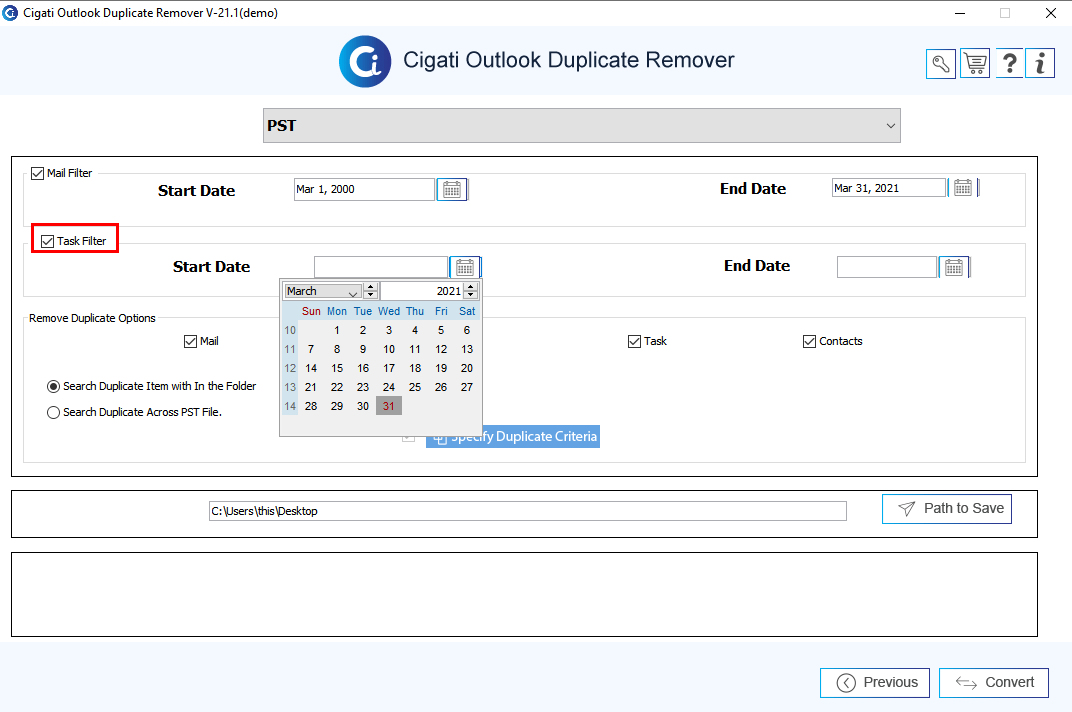Select March 12 in the calendar
The width and height of the screenshot is (1072, 712).
(x=441, y=350)
